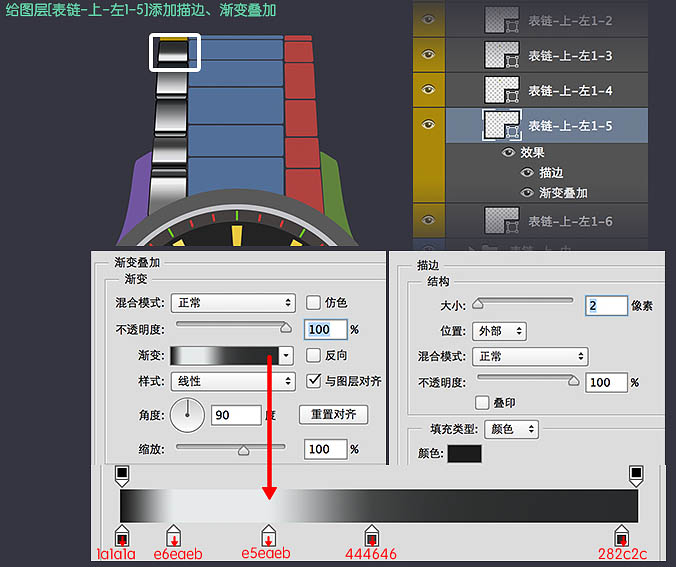Click the 缩放 scale field 100

pyautogui.click(x=325, y=449)
